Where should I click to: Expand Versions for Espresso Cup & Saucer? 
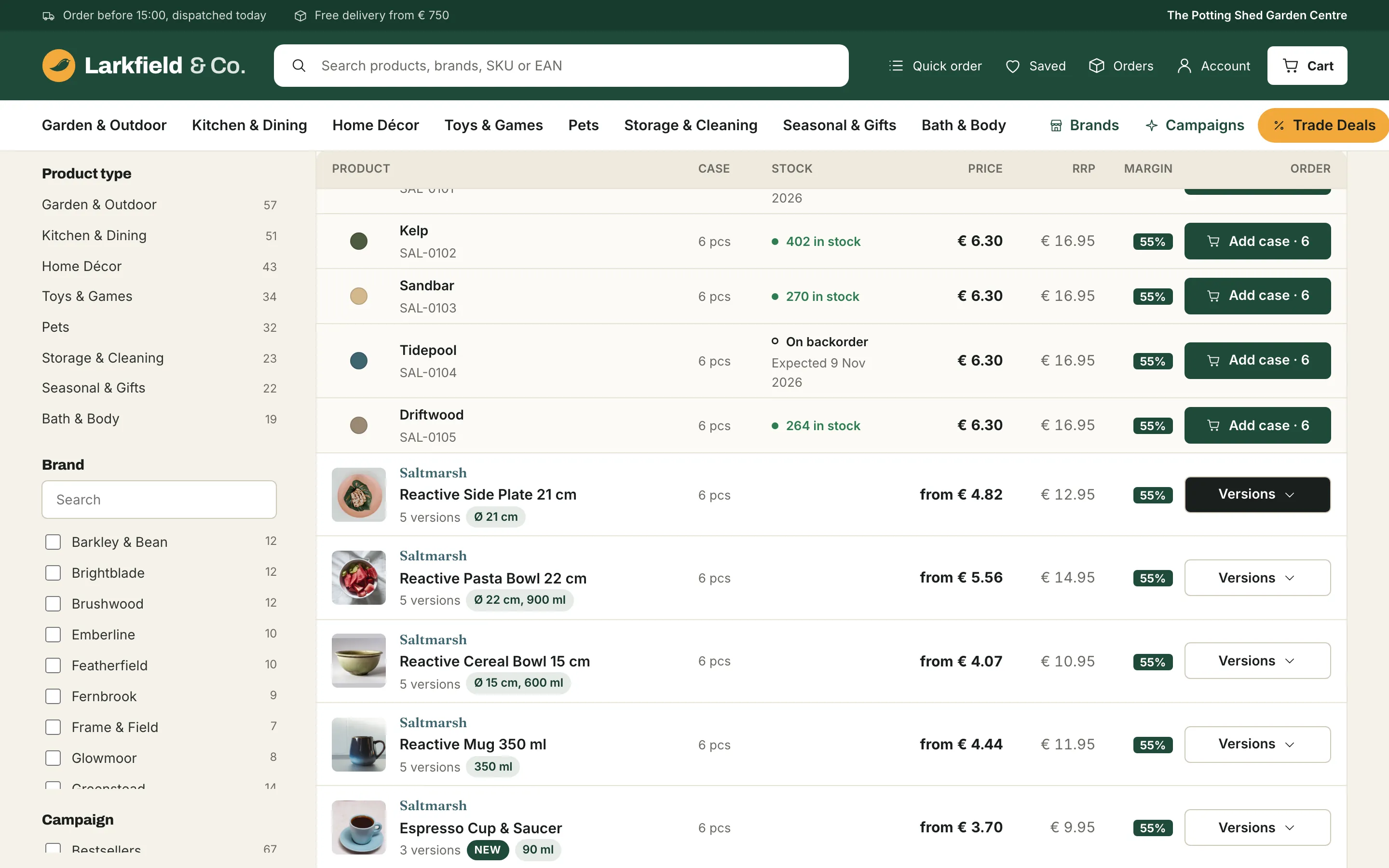click(x=1257, y=827)
